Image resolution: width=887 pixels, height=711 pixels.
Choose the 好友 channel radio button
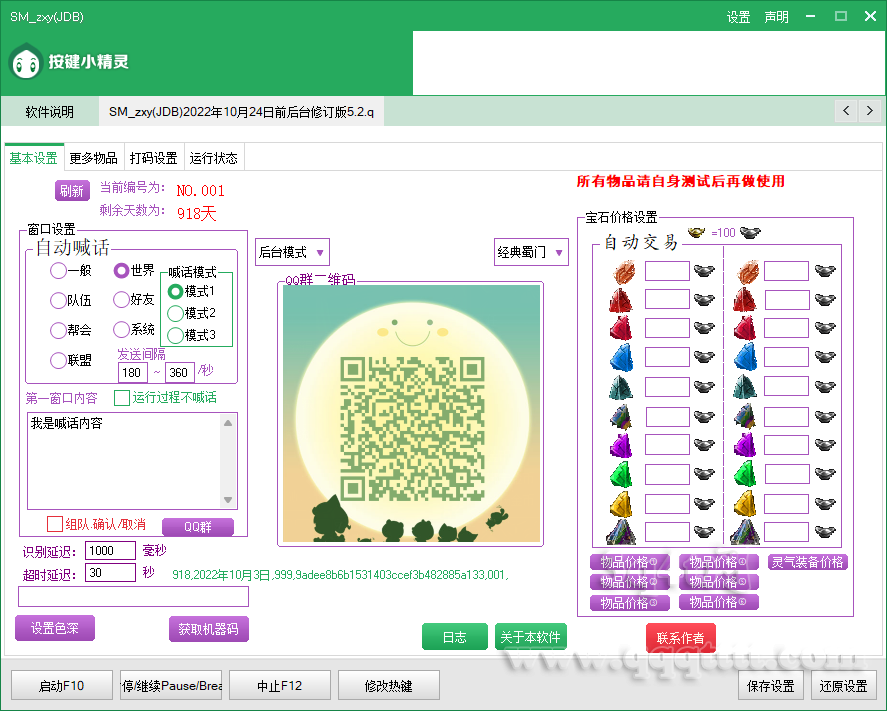[x=121, y=299]
